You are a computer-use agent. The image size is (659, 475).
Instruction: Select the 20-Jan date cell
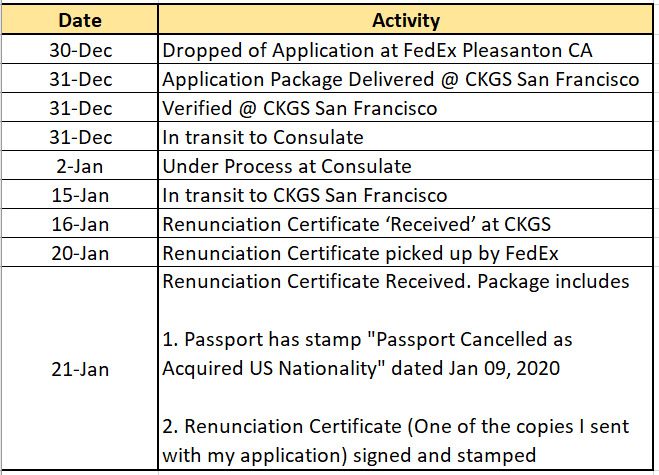click(x=80, y=253)
